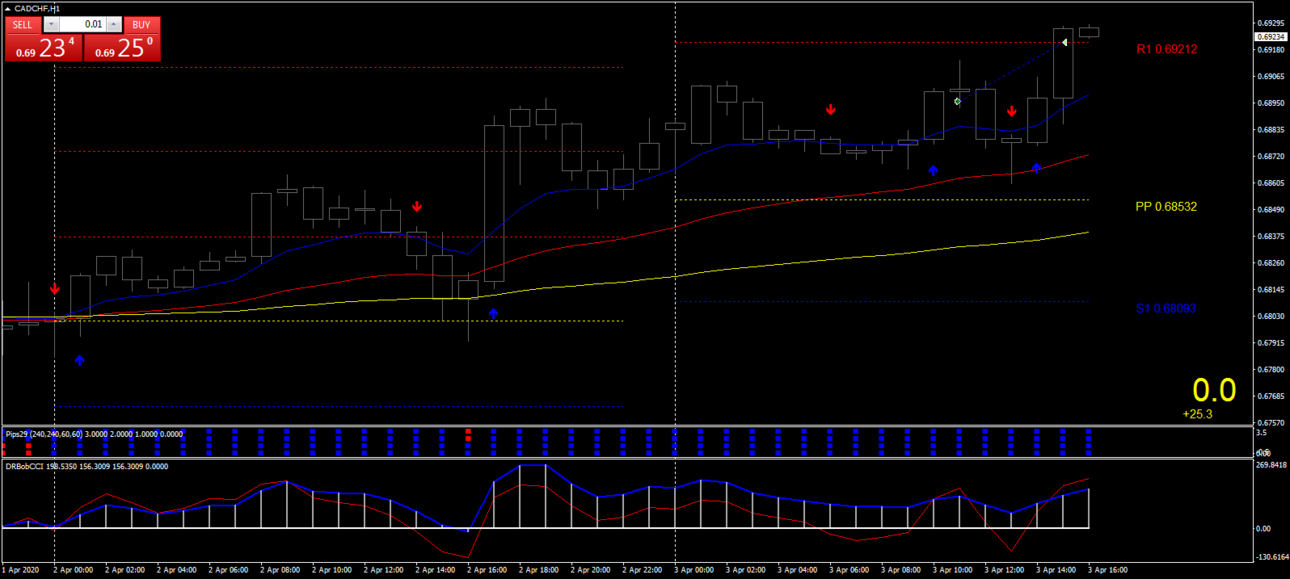
Task: Click the 269.8418 indicator scale value
Action: pos(1271,464)
